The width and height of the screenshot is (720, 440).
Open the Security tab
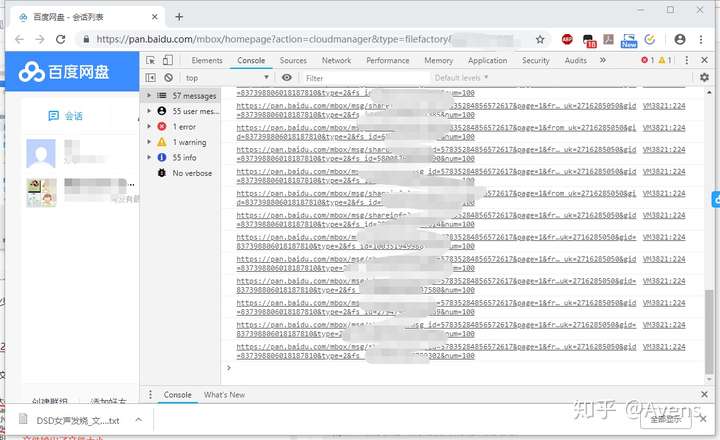click(x=535, y=60)
